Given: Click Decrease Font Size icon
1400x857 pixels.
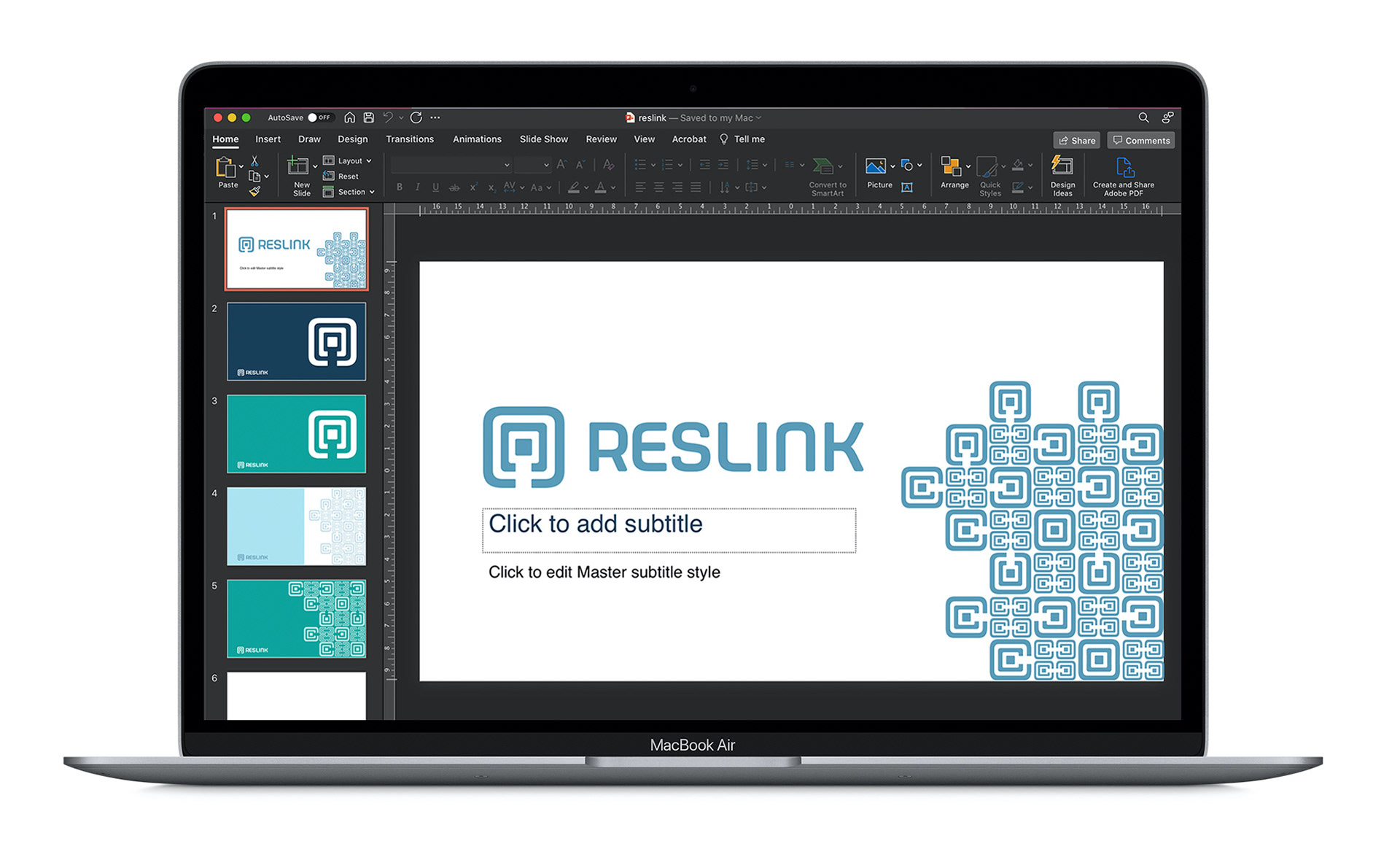Looking at the screenshot, I should pos(580,165).
